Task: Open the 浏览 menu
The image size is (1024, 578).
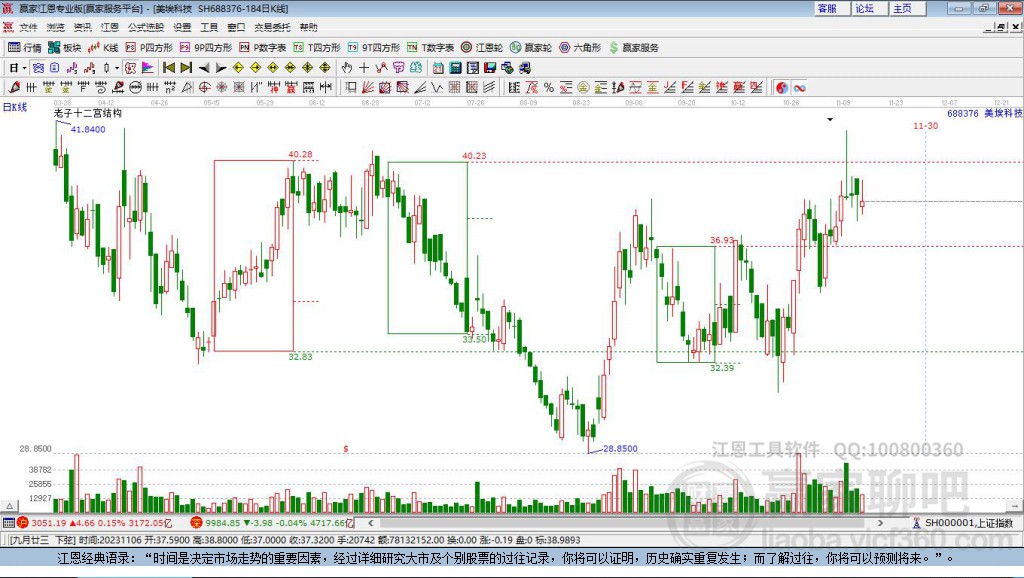Action: [56, 27]
